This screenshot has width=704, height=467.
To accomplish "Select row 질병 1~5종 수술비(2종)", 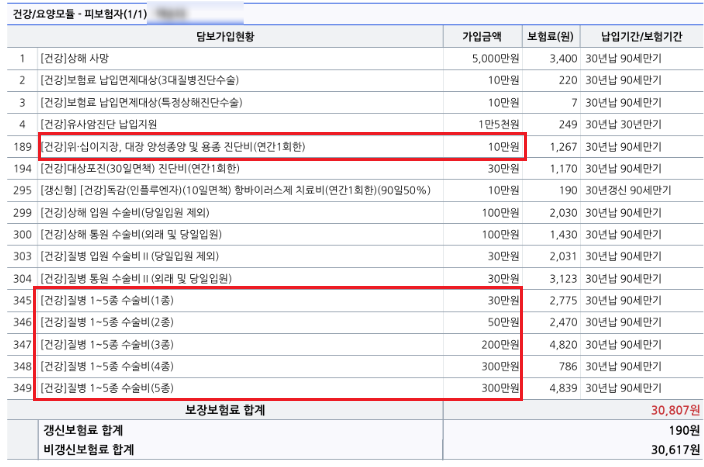I will 355,322.
